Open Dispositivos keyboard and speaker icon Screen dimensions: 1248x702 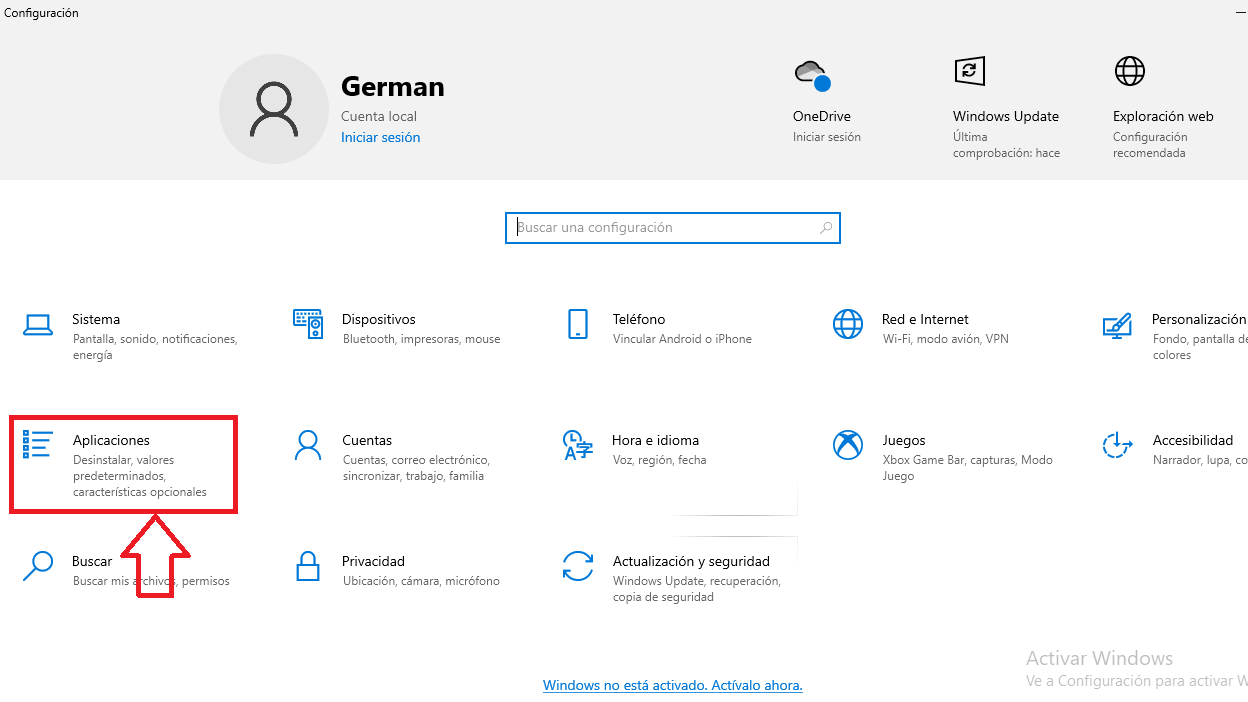pos(308,324)
